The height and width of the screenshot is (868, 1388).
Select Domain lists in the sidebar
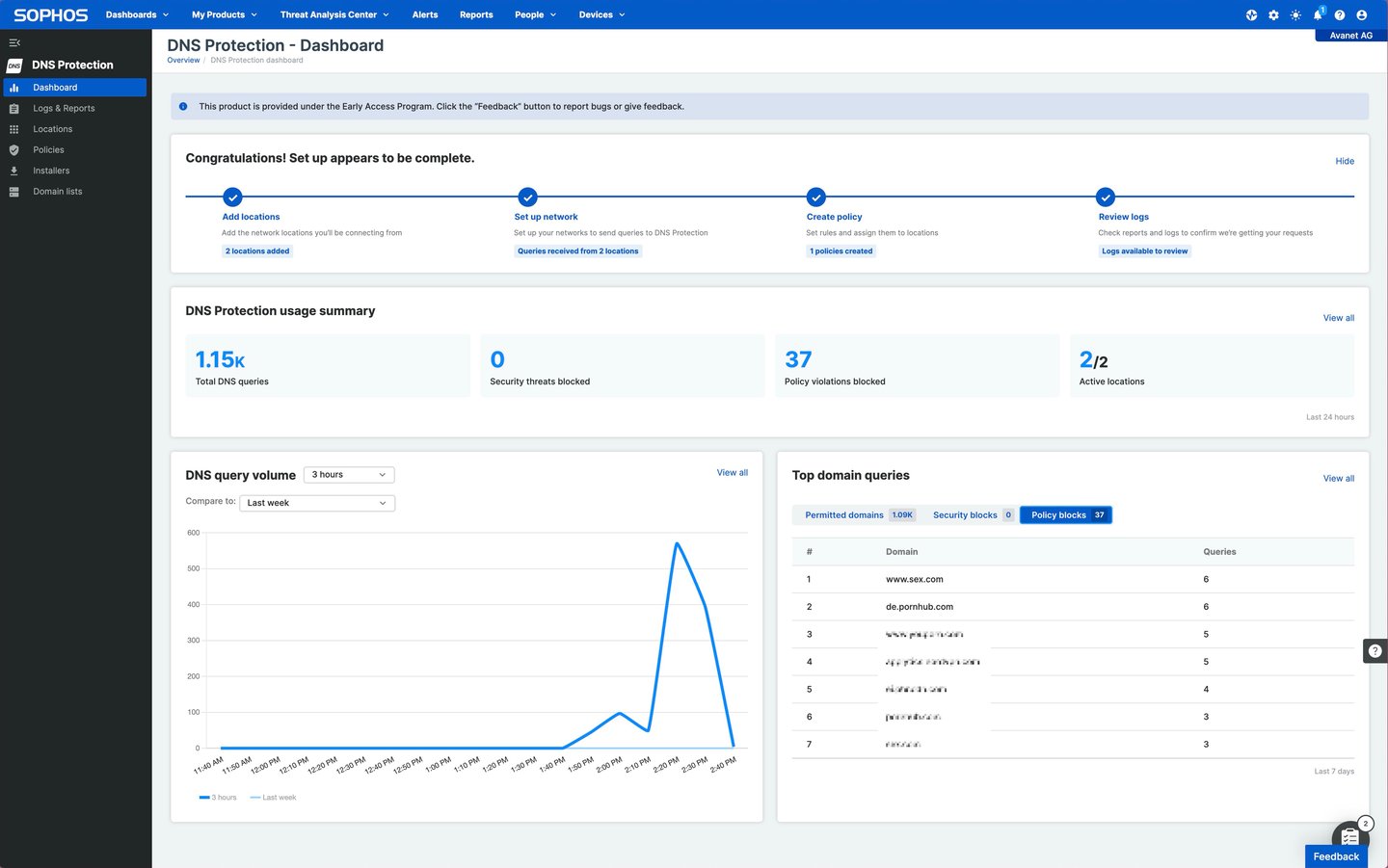pos(75,192)
